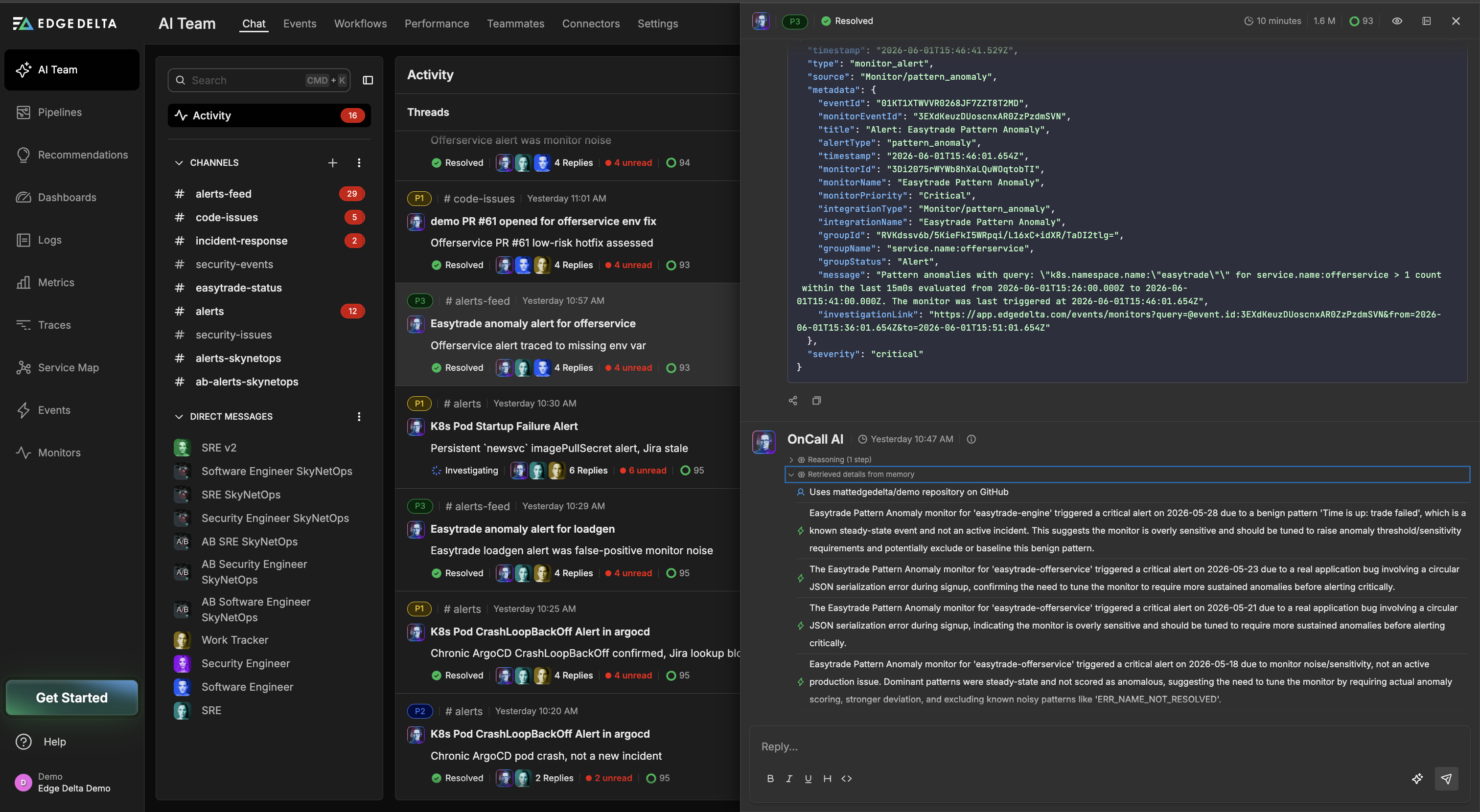Switch to the Events tab
The height and width of the screenshot is (812, 1480).
[300, 23]
